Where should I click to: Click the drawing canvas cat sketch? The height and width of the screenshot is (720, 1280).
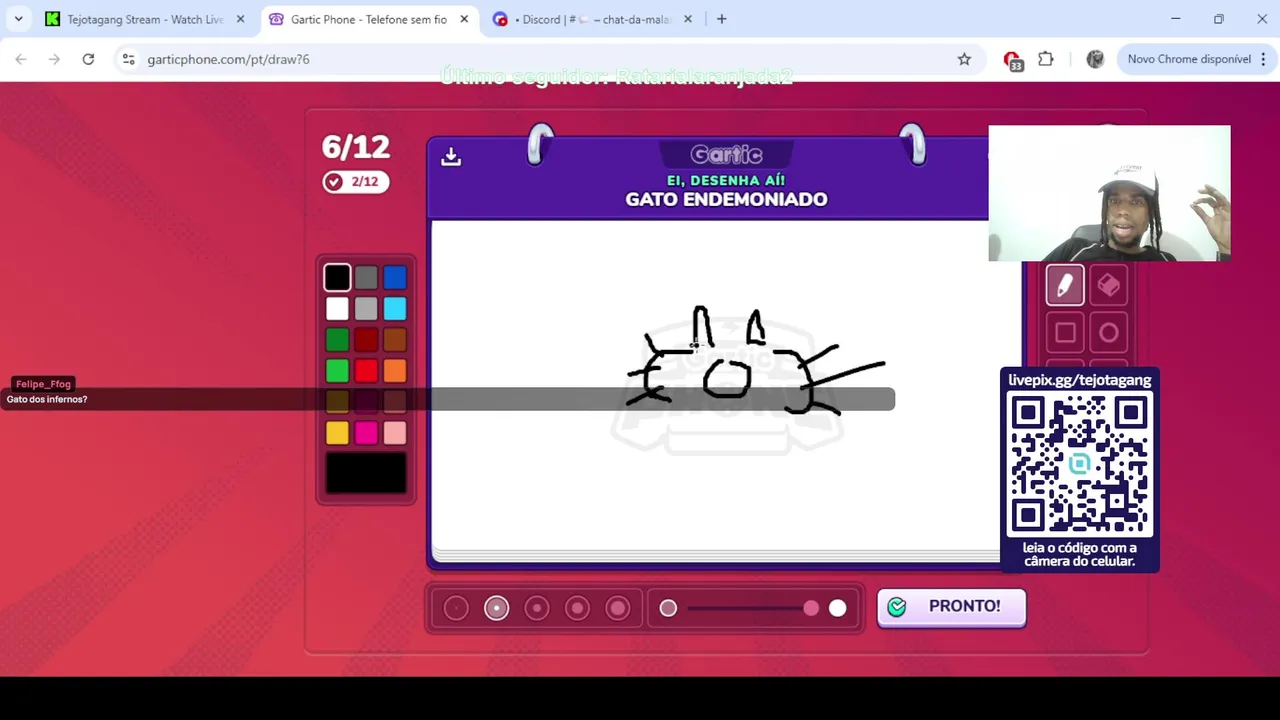coord(755,361)
